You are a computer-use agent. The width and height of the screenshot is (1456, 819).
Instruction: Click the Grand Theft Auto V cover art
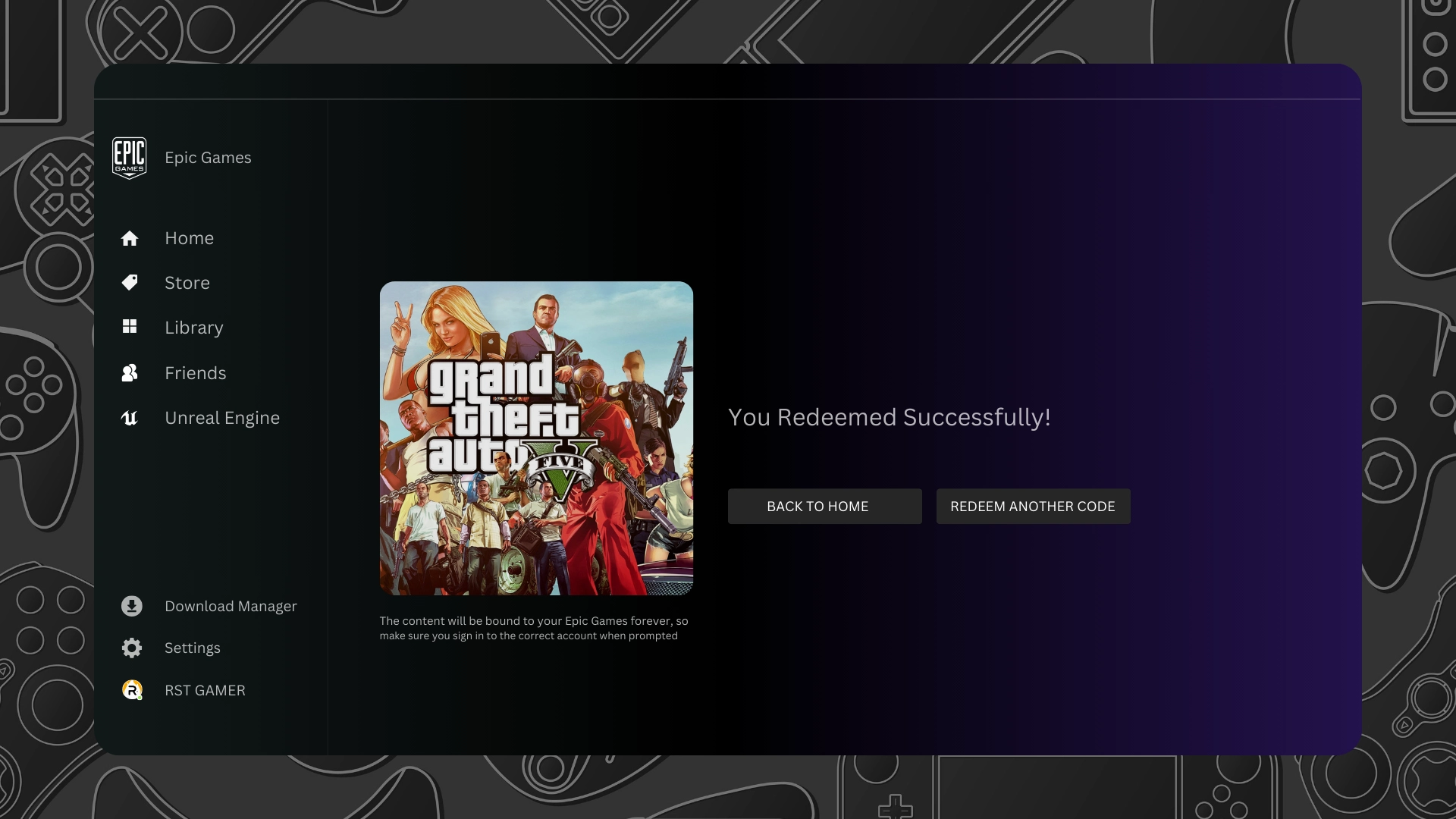pyautogui.click(x=536, y=438)
